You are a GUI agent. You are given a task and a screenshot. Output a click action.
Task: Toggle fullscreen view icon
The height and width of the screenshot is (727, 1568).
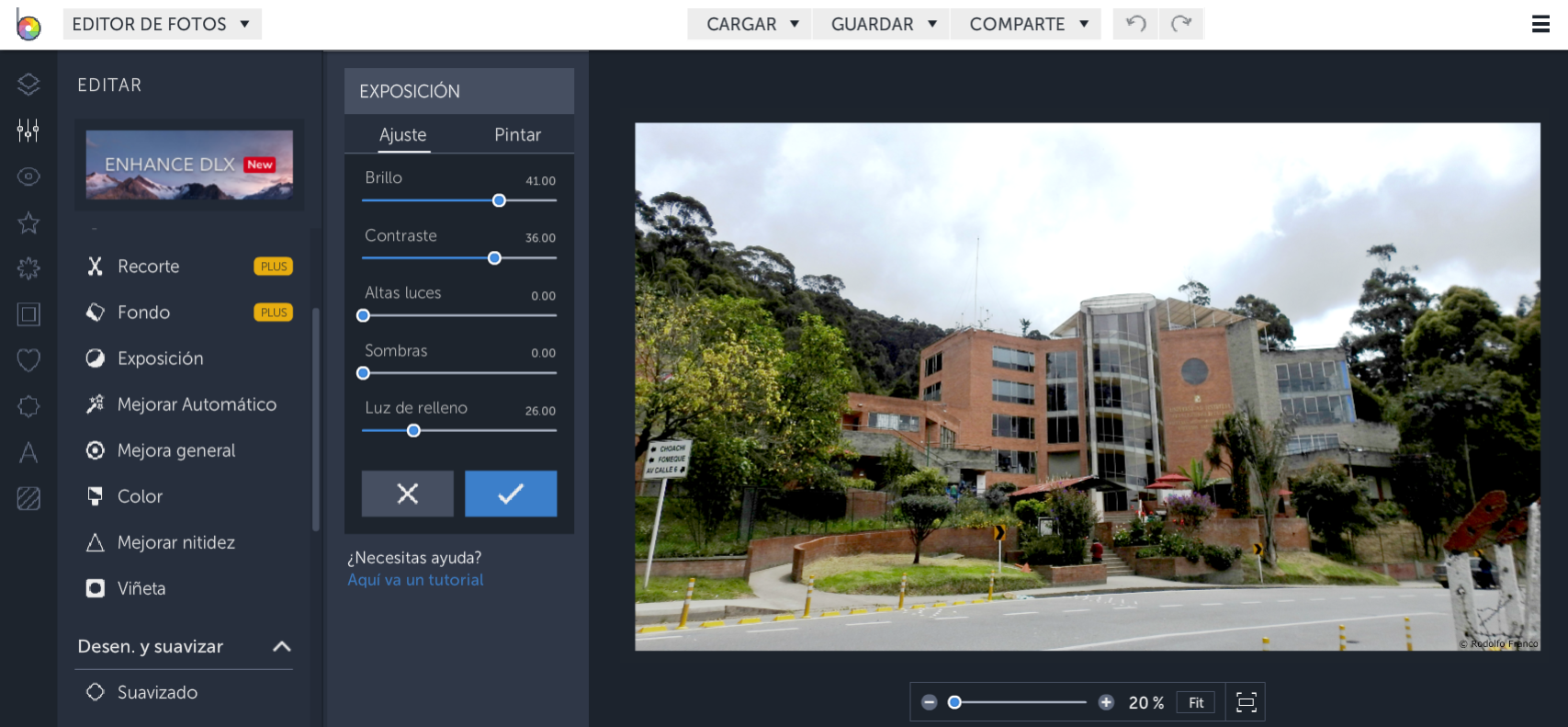point(1246,703)
